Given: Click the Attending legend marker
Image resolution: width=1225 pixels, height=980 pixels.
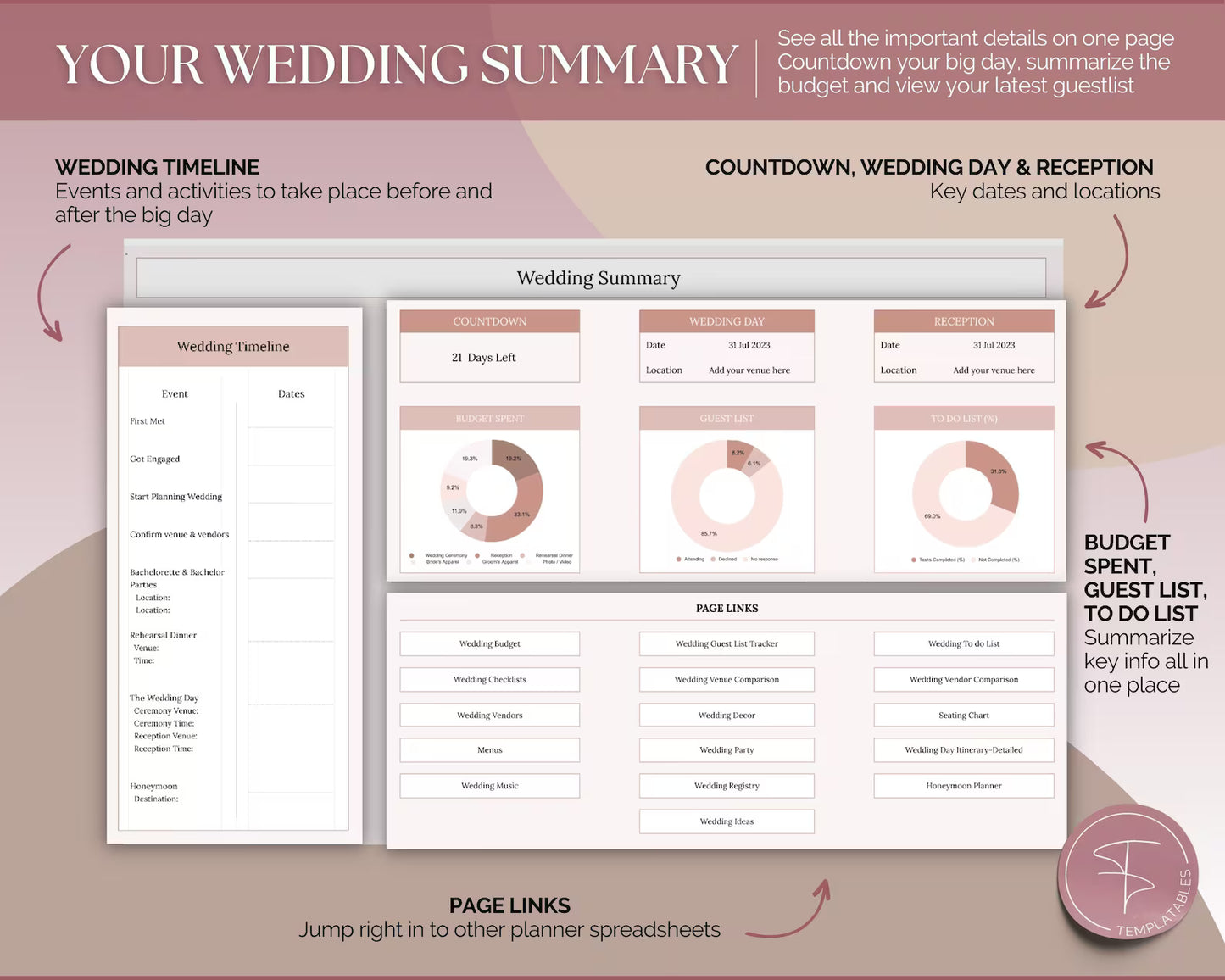Looking at the screenshot, I should (678, 560).
